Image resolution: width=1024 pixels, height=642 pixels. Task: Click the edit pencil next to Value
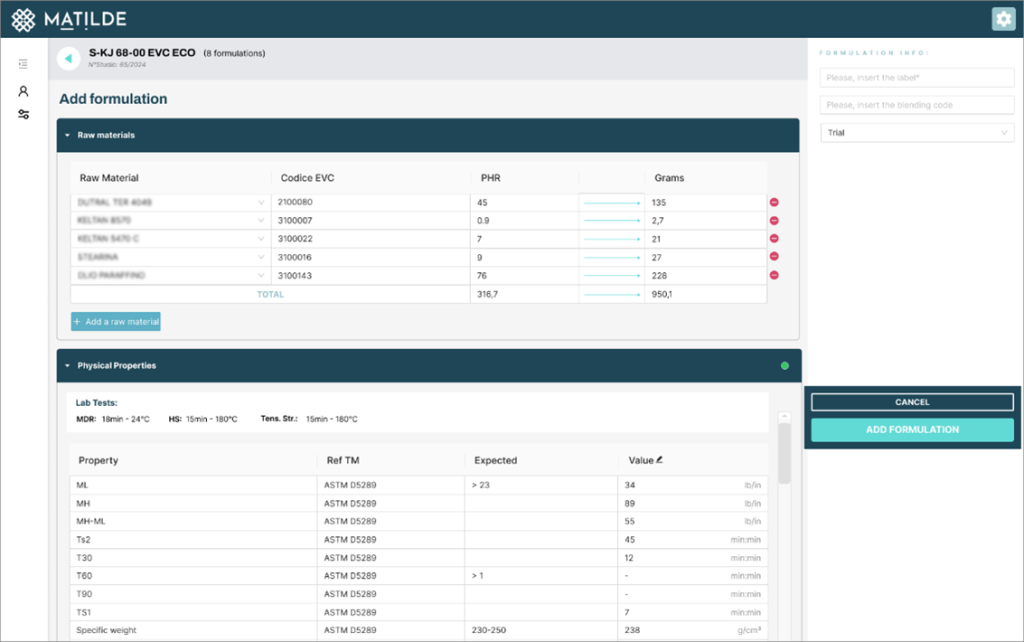(x=660, y=460)
